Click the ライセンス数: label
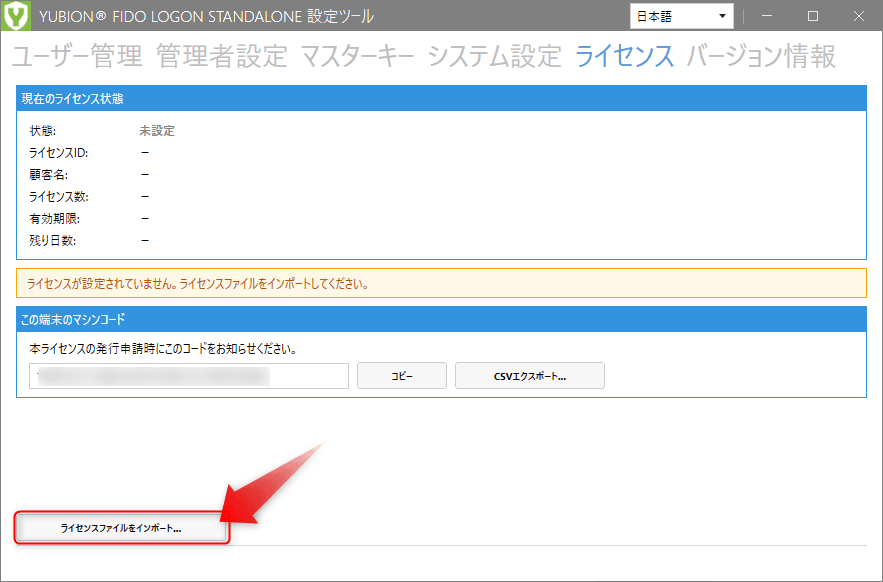This screenshot has width=883, height=582. pyautogui.click(x=59, y=197)
